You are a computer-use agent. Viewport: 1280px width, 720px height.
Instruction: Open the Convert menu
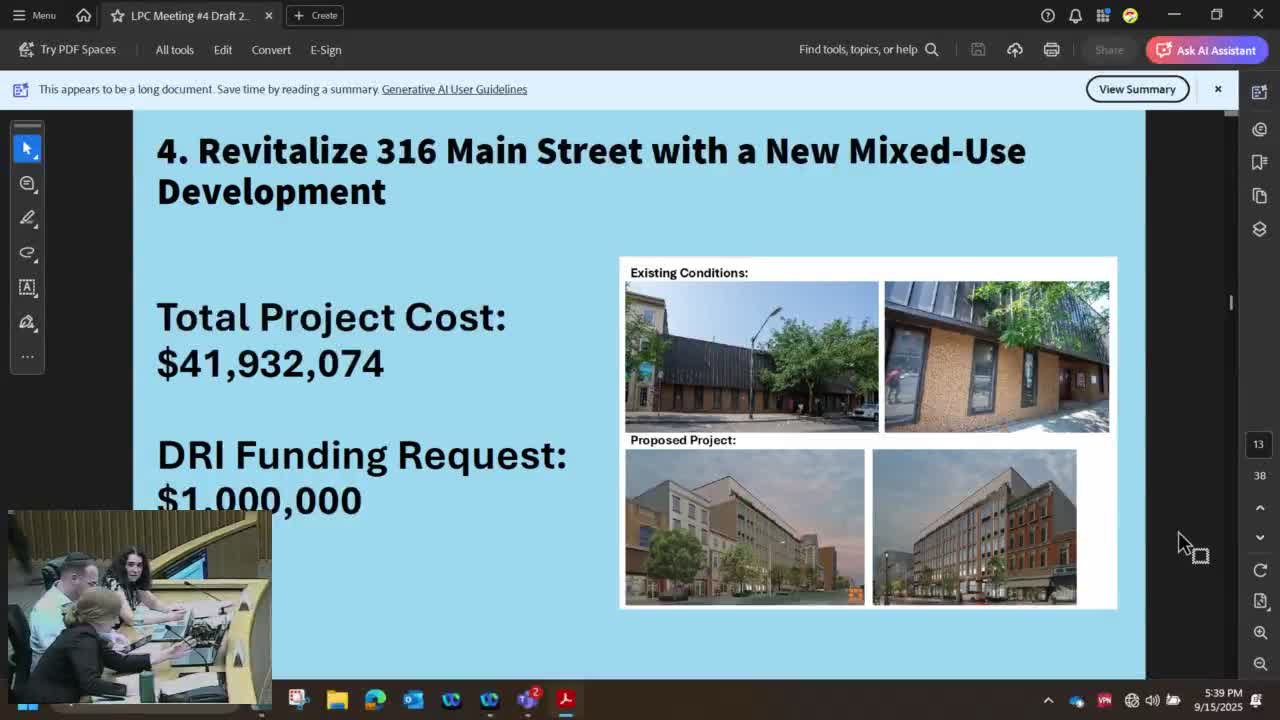[271, 50]
